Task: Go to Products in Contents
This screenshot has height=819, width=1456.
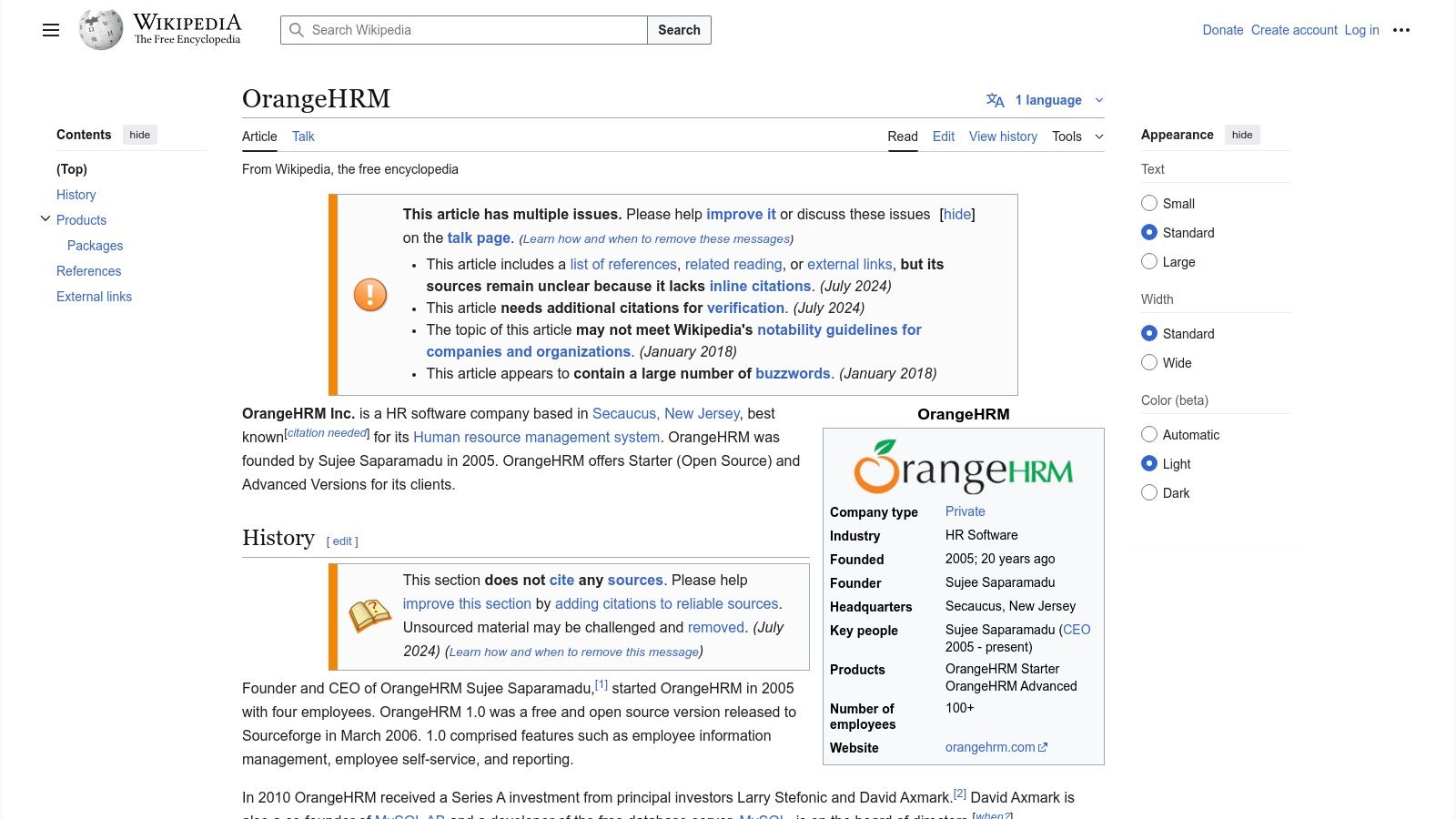Action: click(81, 220)
